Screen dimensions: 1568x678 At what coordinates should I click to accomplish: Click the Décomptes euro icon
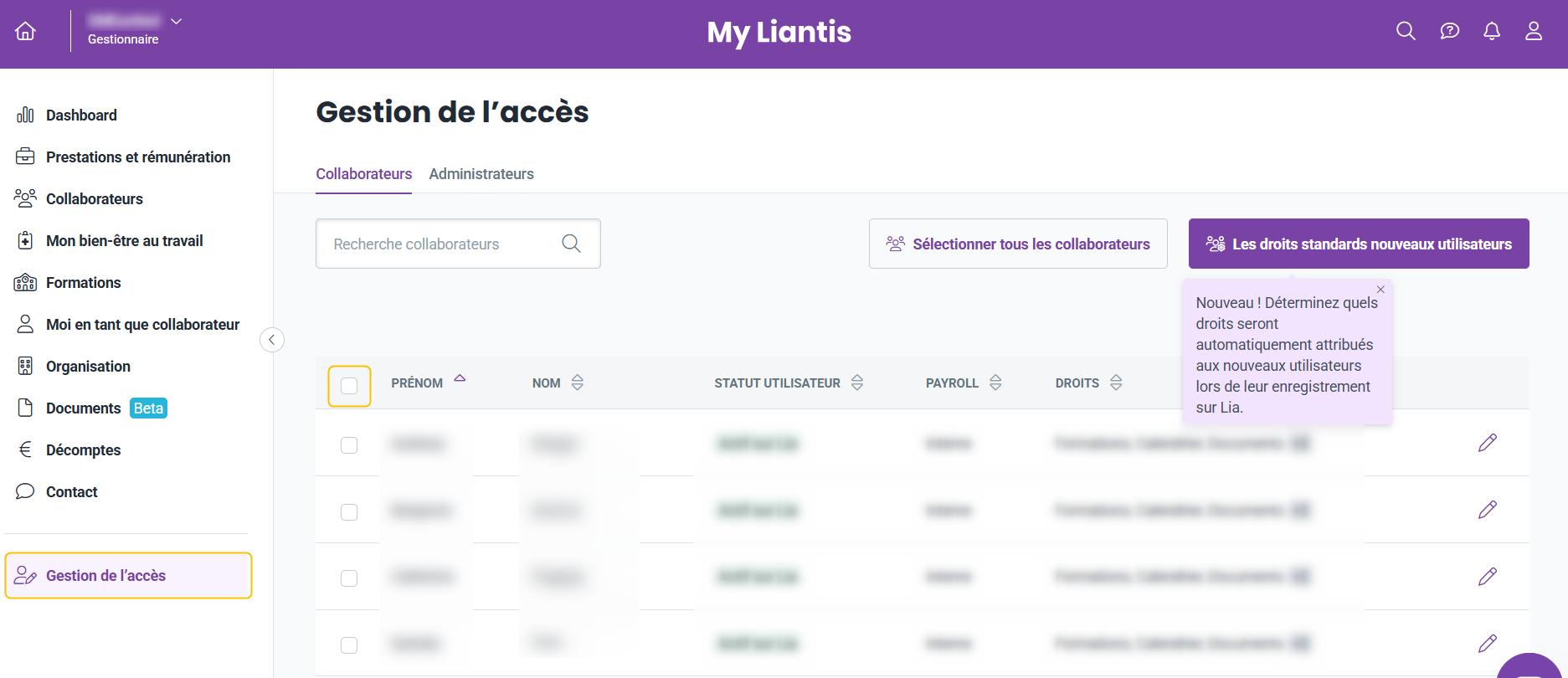[25, 449]
